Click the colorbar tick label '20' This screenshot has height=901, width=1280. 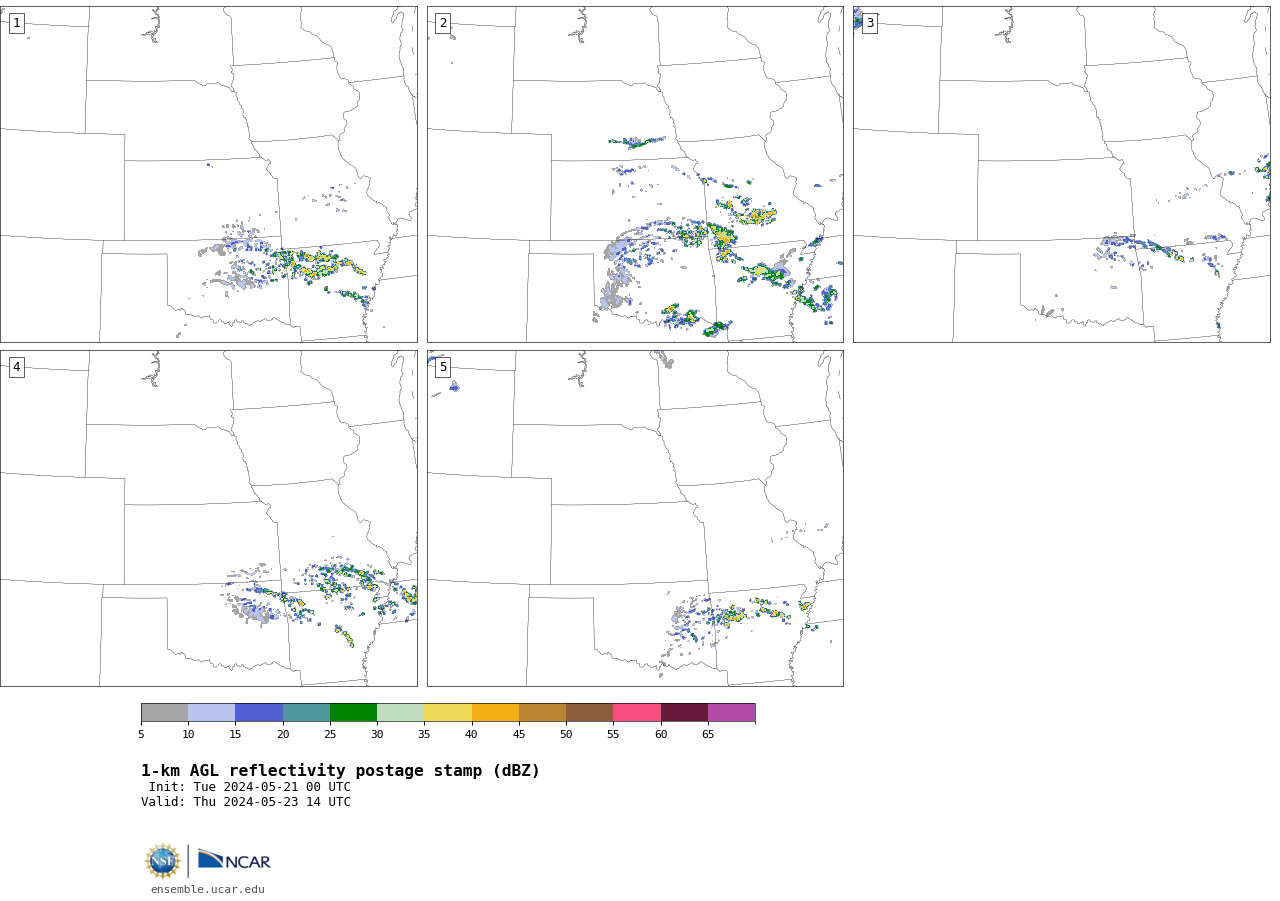coord(283,735)
